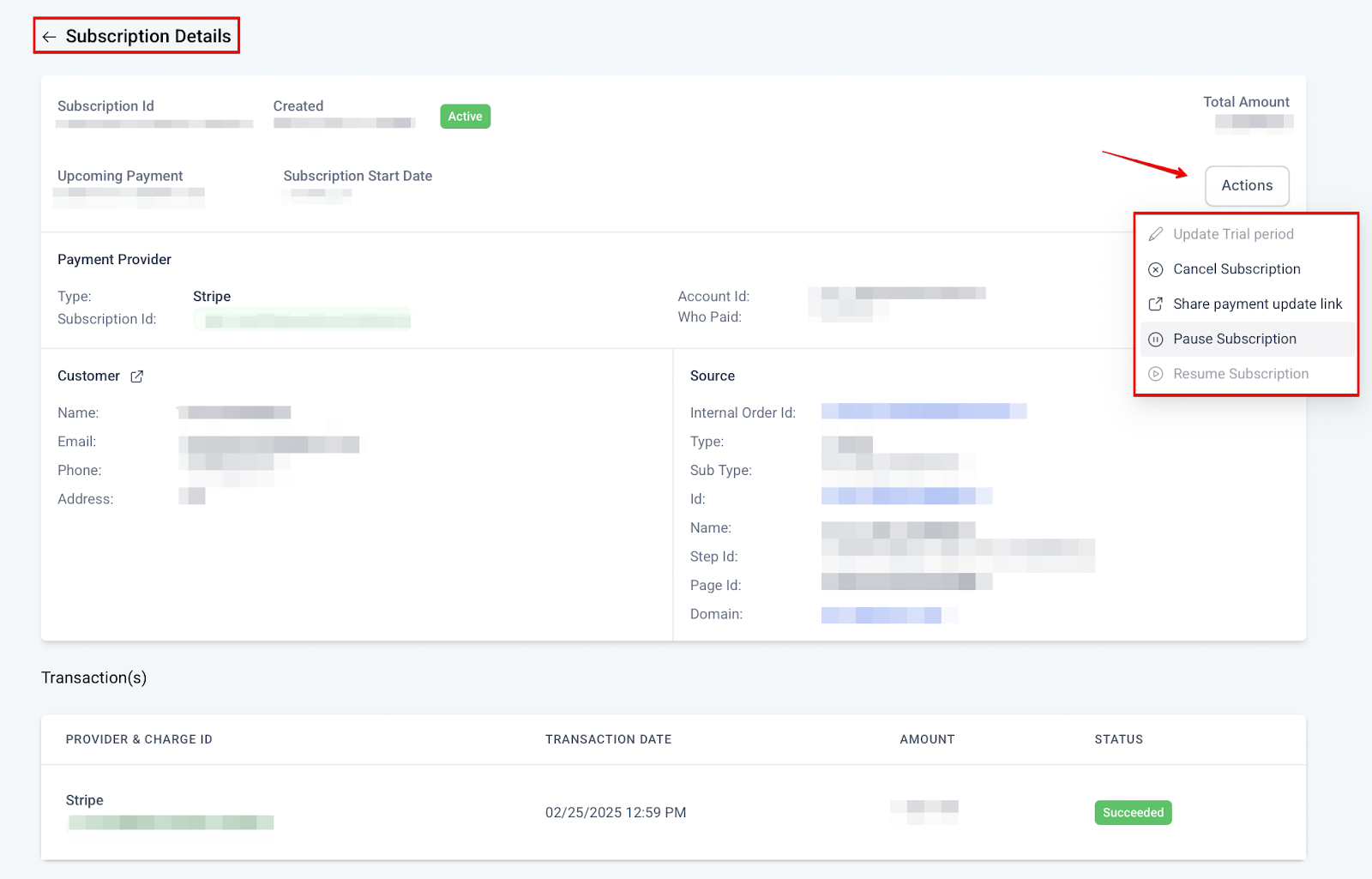Click the Pause Subscription pause icon
This screenshot has width=1372, height=879.
click(1155, 340)
